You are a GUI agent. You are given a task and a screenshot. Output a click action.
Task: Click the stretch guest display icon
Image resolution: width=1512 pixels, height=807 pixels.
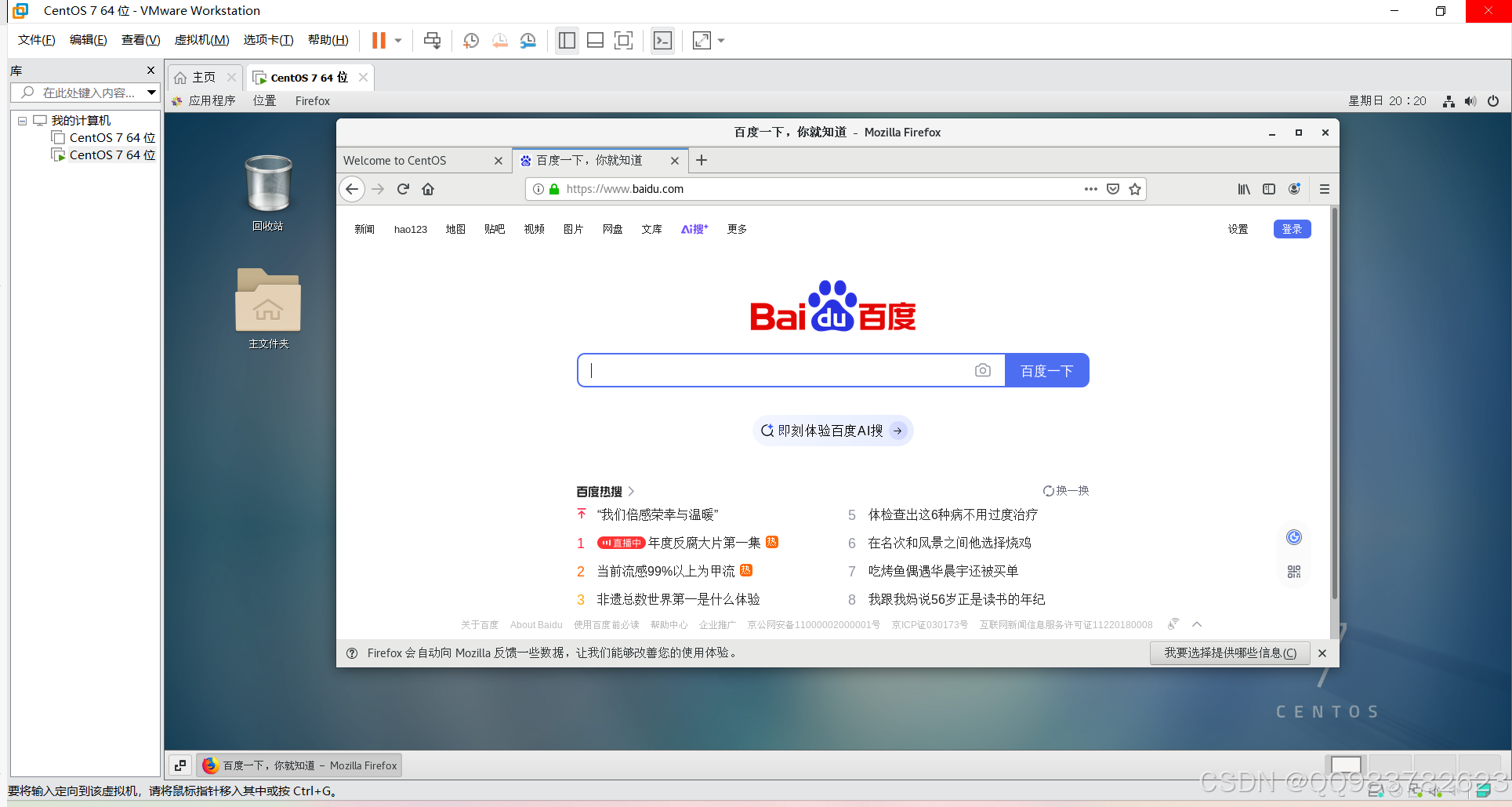(x=702, y=41)
